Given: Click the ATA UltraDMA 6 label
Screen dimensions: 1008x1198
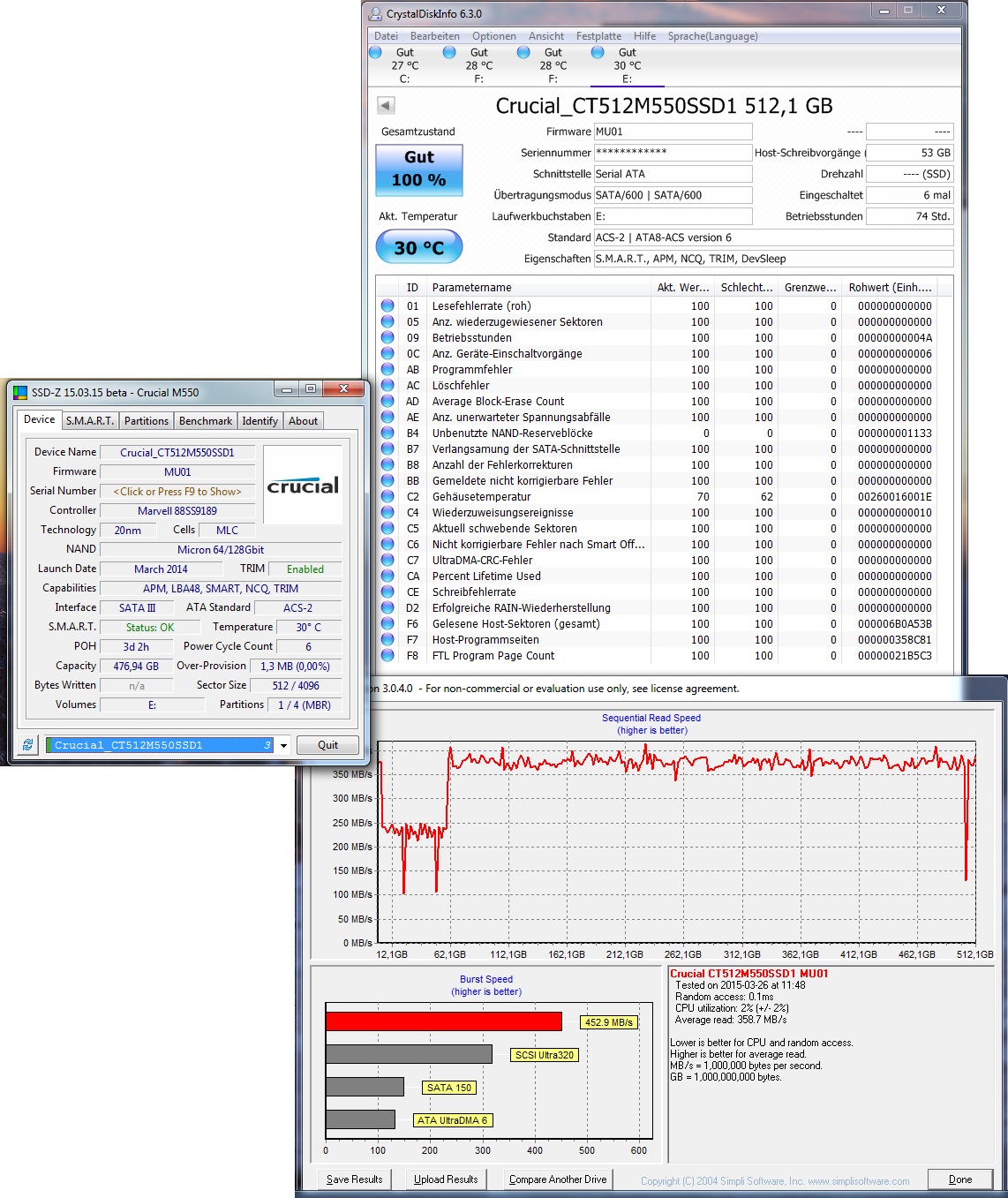Looking at the screenshot, I should 452,1120.
